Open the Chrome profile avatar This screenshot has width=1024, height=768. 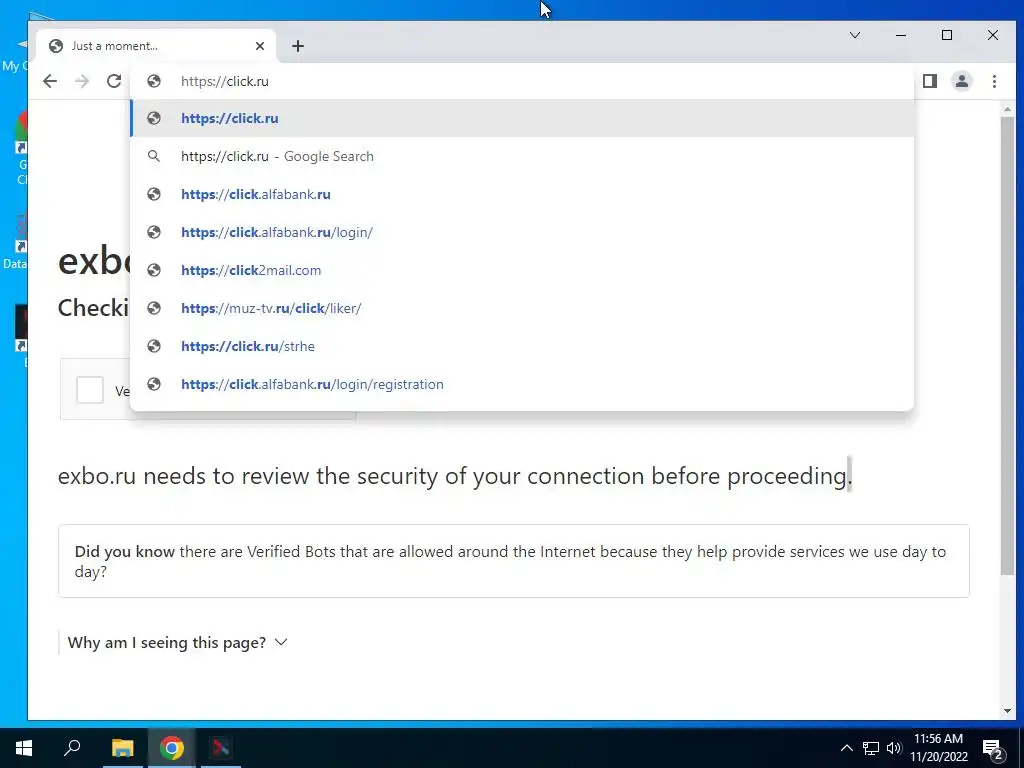(x=961, y=81)
